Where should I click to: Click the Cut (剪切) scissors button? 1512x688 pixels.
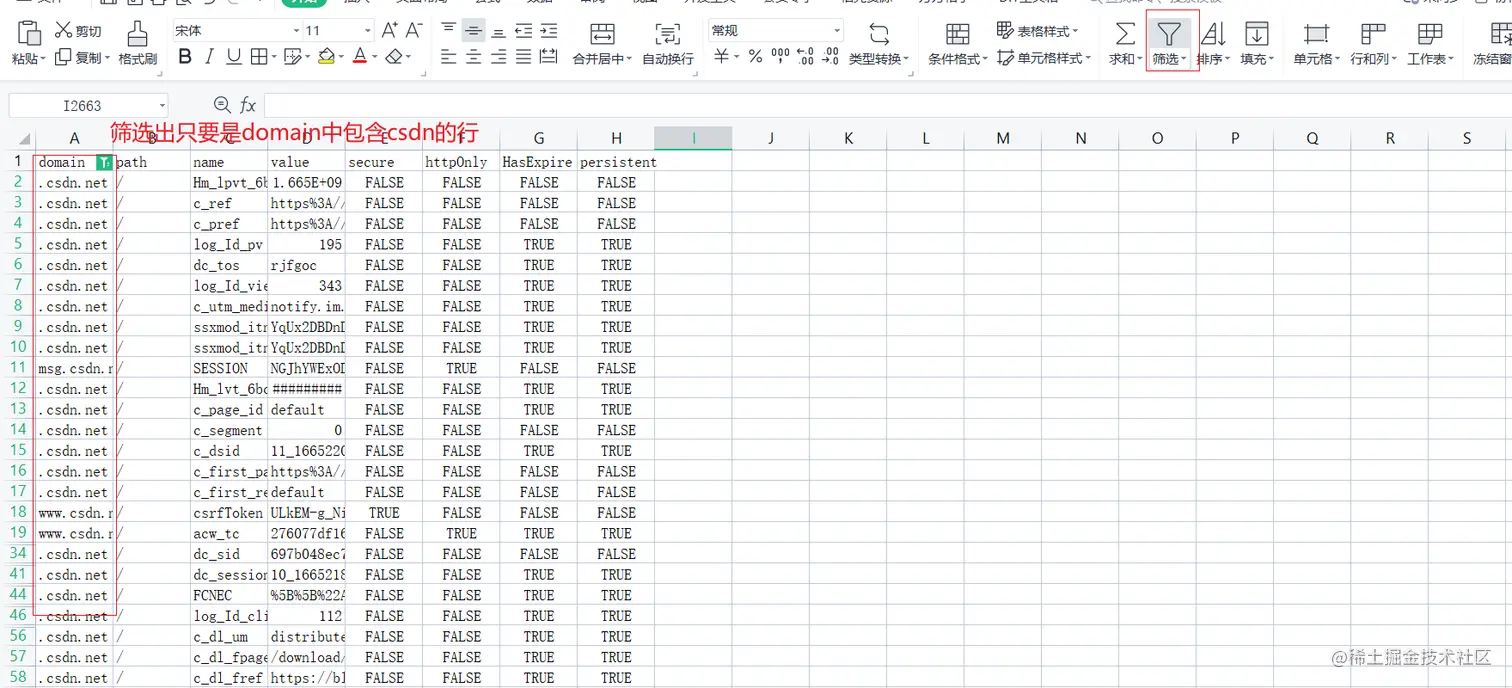pyautogui.click(x=78, y=31)
